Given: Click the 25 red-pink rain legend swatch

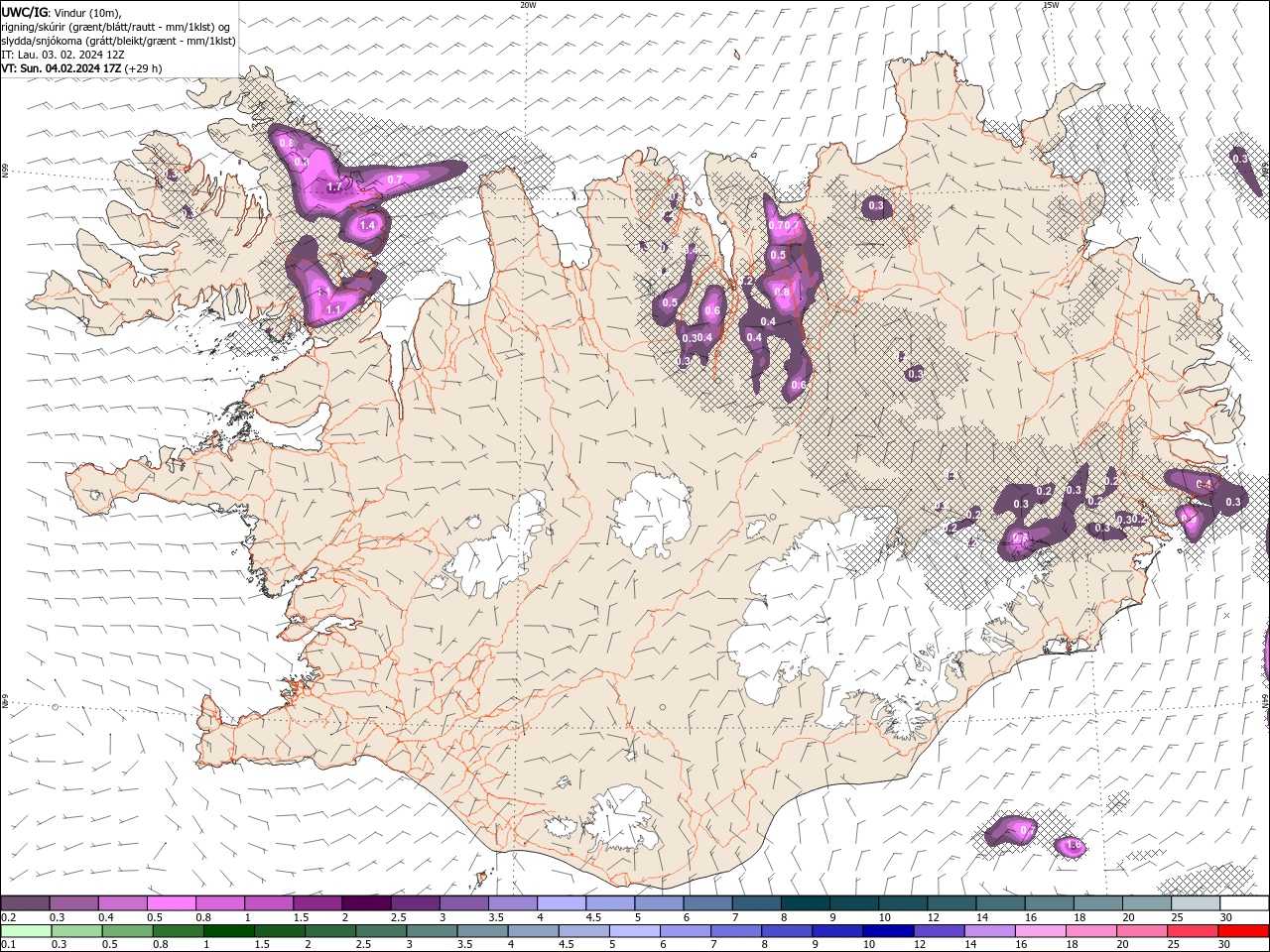Looking at the screenshot, I should 1192,931.
